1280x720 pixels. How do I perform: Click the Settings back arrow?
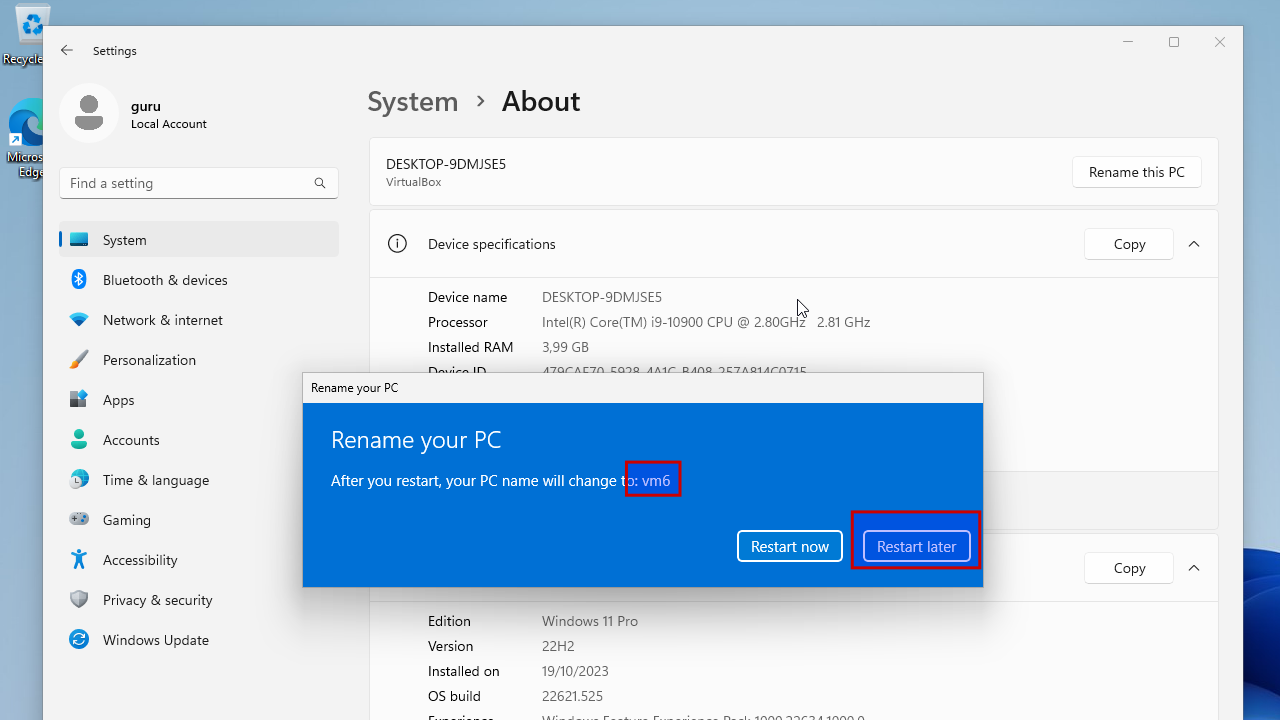click(67, 50)
